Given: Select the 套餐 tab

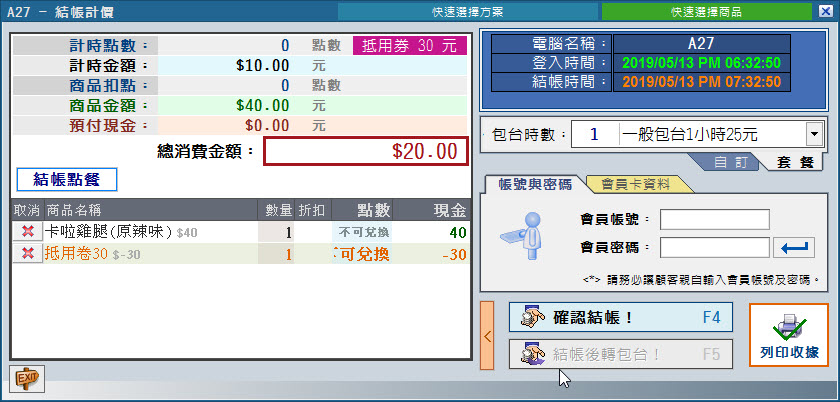Looking at the screenshot, I should click(x=785, y=162).
